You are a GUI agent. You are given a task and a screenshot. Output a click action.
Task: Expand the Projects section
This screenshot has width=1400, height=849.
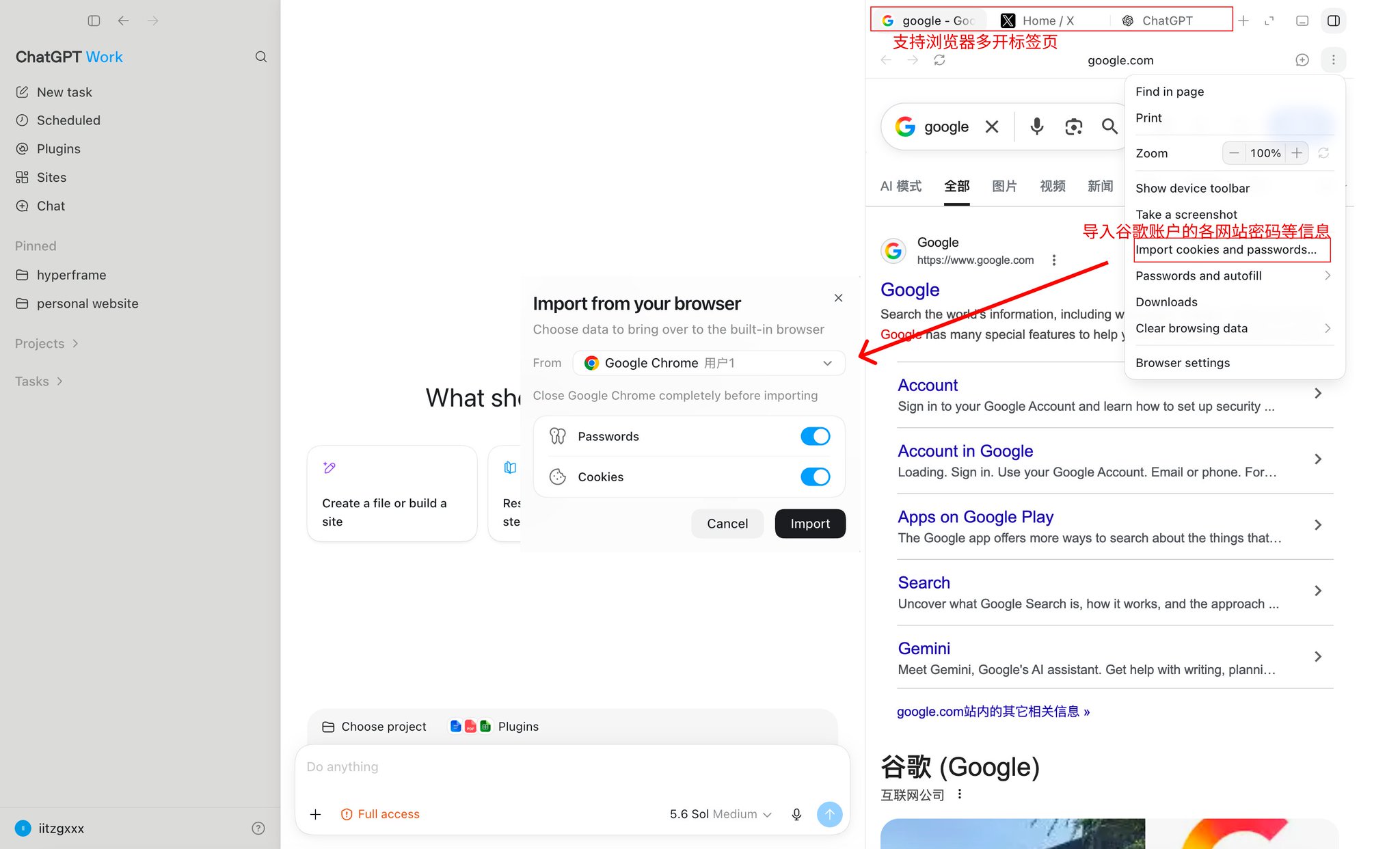46,343
